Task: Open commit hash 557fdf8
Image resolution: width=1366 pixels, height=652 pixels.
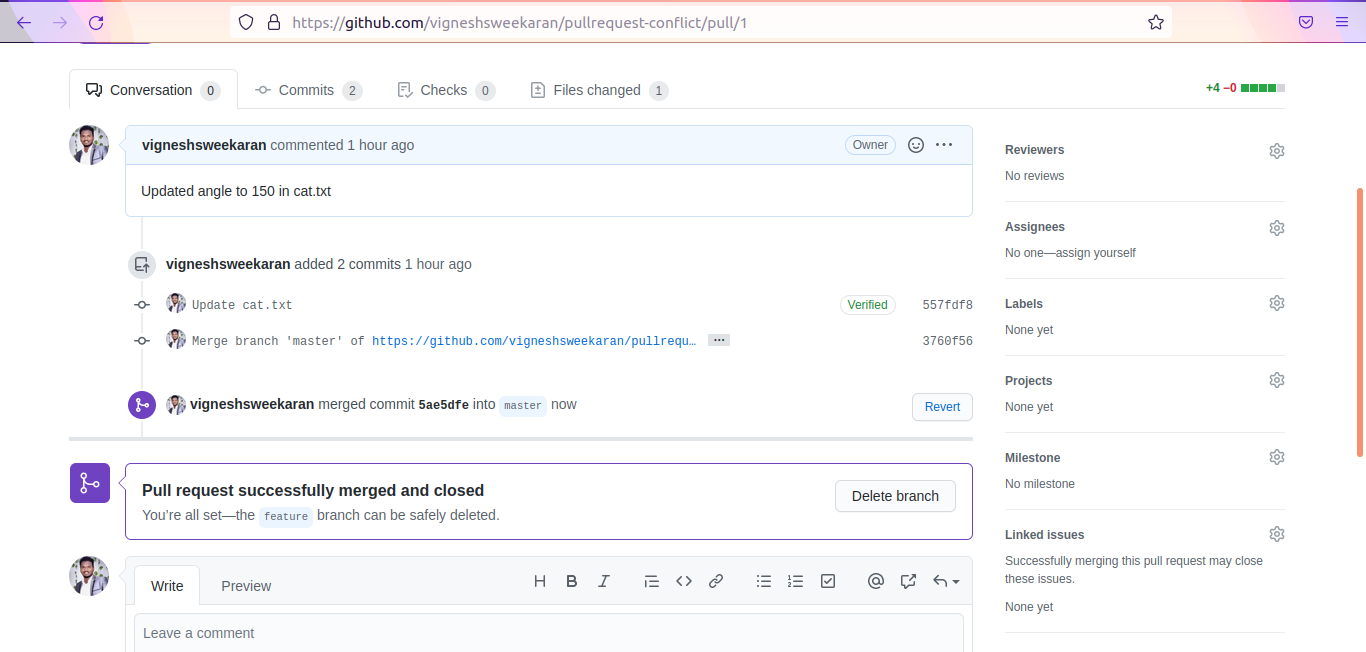Action: pos(947,305)
